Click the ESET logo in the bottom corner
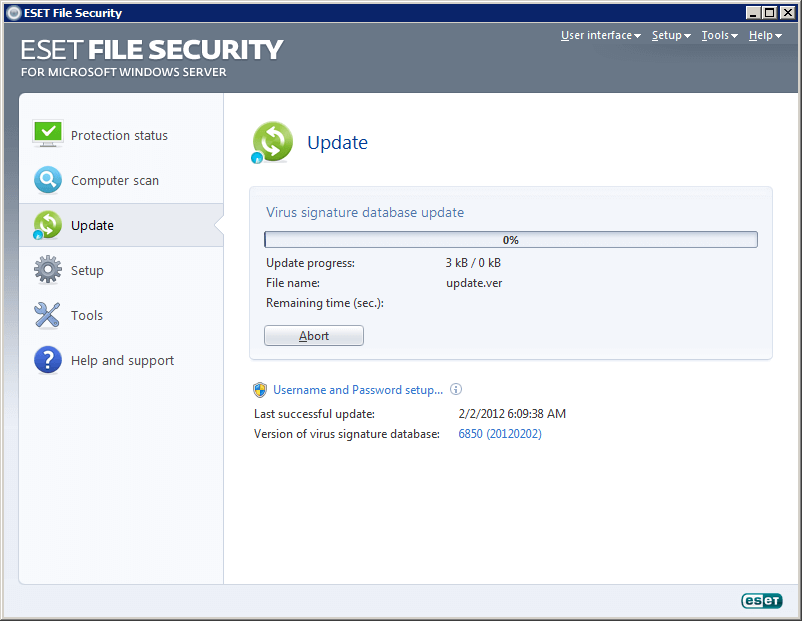 point(762,601)
